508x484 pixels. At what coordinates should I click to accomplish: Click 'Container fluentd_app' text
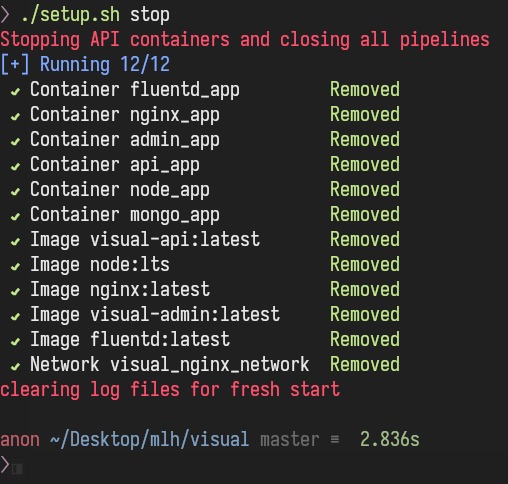tap(135, 90)
